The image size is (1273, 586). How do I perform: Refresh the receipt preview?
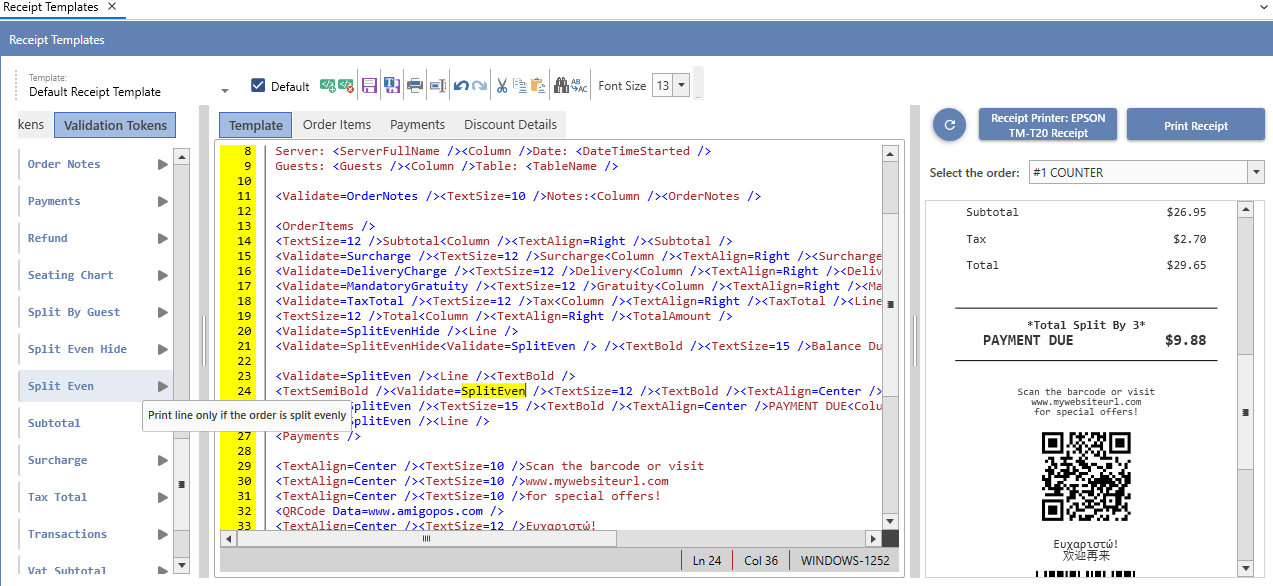[949, 125]
